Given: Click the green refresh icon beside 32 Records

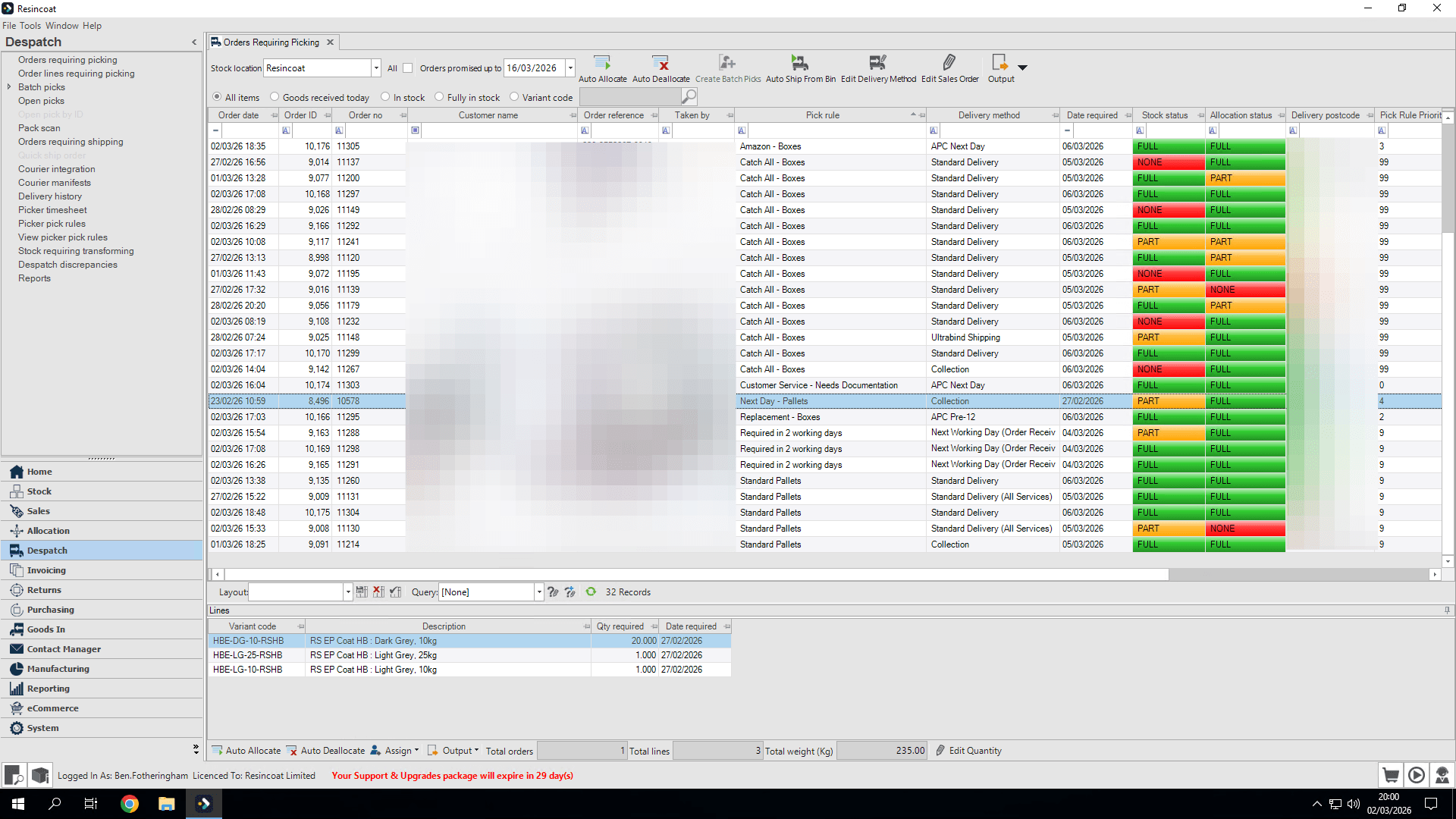Looking at the screenshot, I should [x=591, y=592].
